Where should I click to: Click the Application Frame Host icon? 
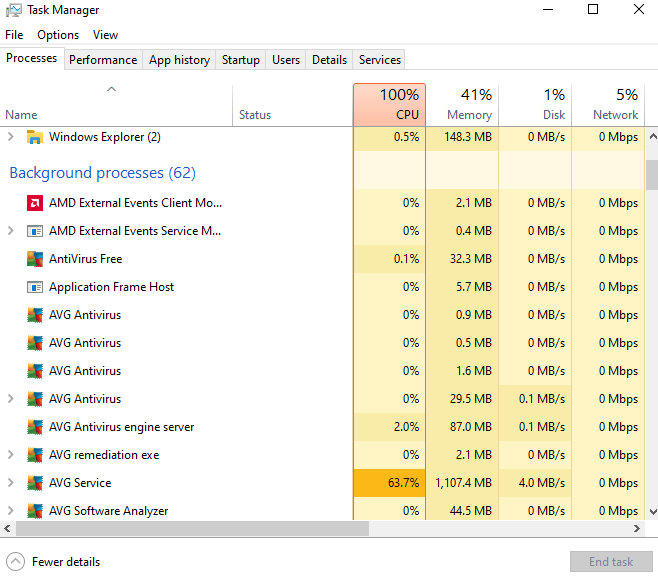click(x=35, y=287)
